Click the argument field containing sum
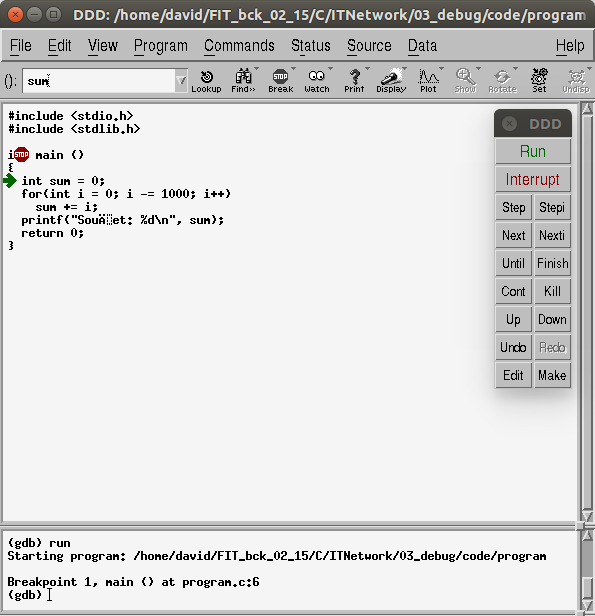Viewport: 595px width, 616px height. (x=99, y=81)
